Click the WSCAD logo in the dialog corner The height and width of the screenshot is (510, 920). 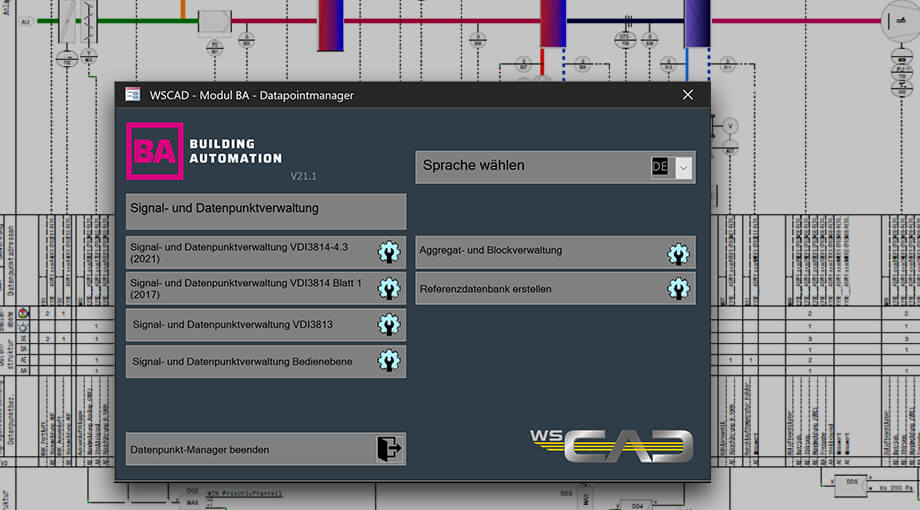(611, 445)
